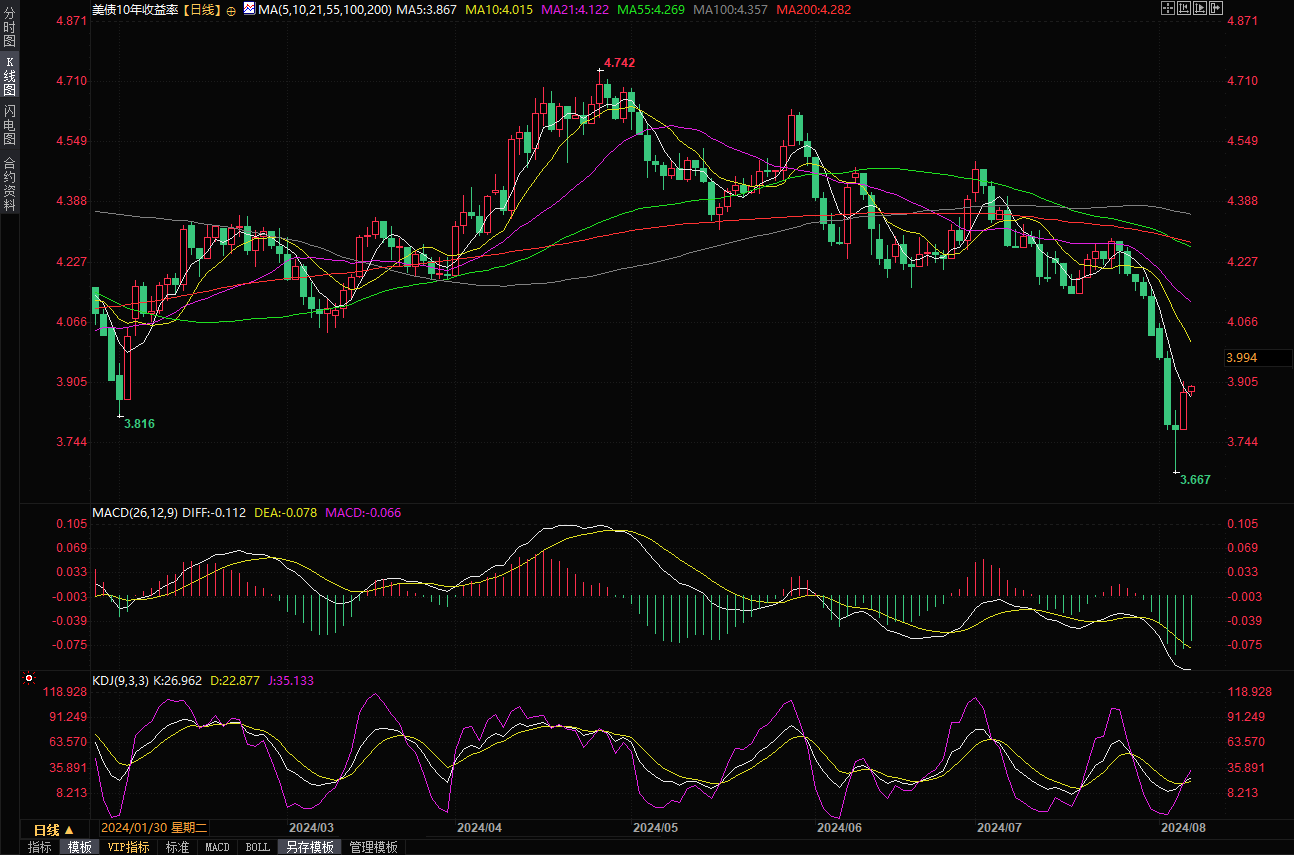Click 另存模板 to save template
This screenshot has width=1294, height=855.
click(309, 847)
